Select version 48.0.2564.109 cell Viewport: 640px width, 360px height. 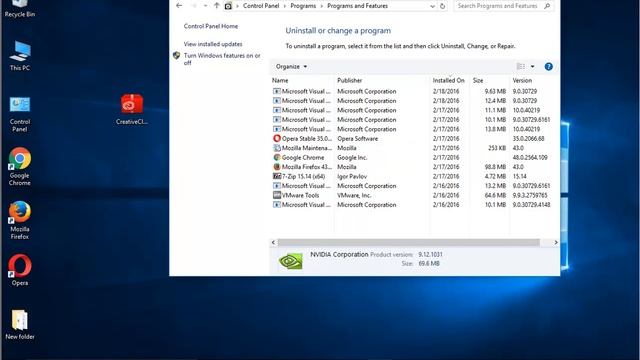point(530,158)
